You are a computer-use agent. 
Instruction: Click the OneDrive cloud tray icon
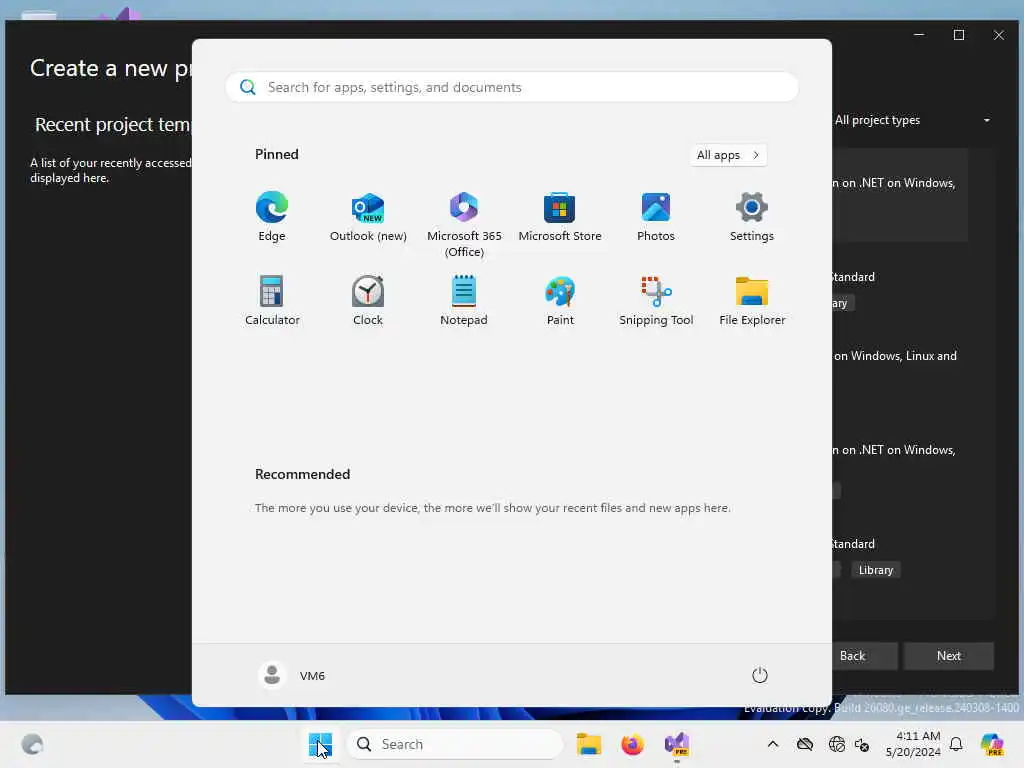[x=805, y=744]
